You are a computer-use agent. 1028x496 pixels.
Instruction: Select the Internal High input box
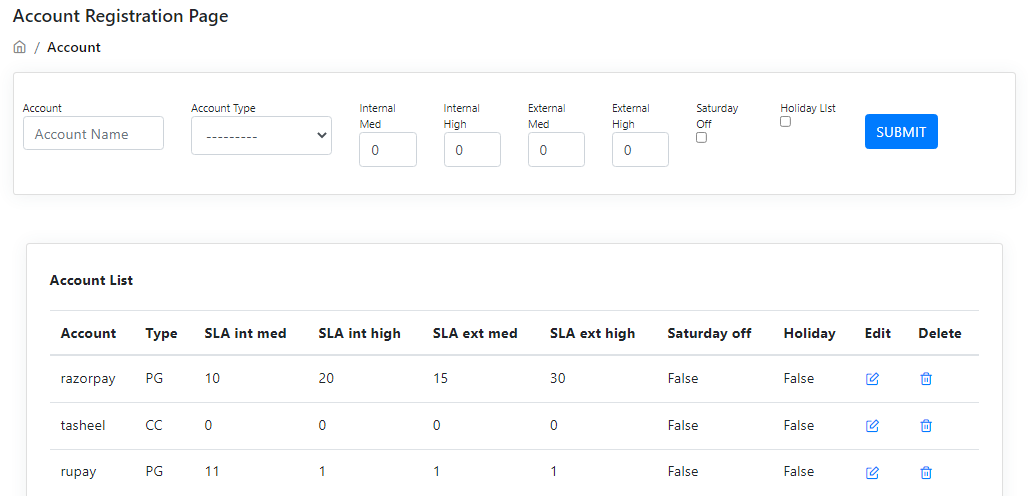[472, 150]
